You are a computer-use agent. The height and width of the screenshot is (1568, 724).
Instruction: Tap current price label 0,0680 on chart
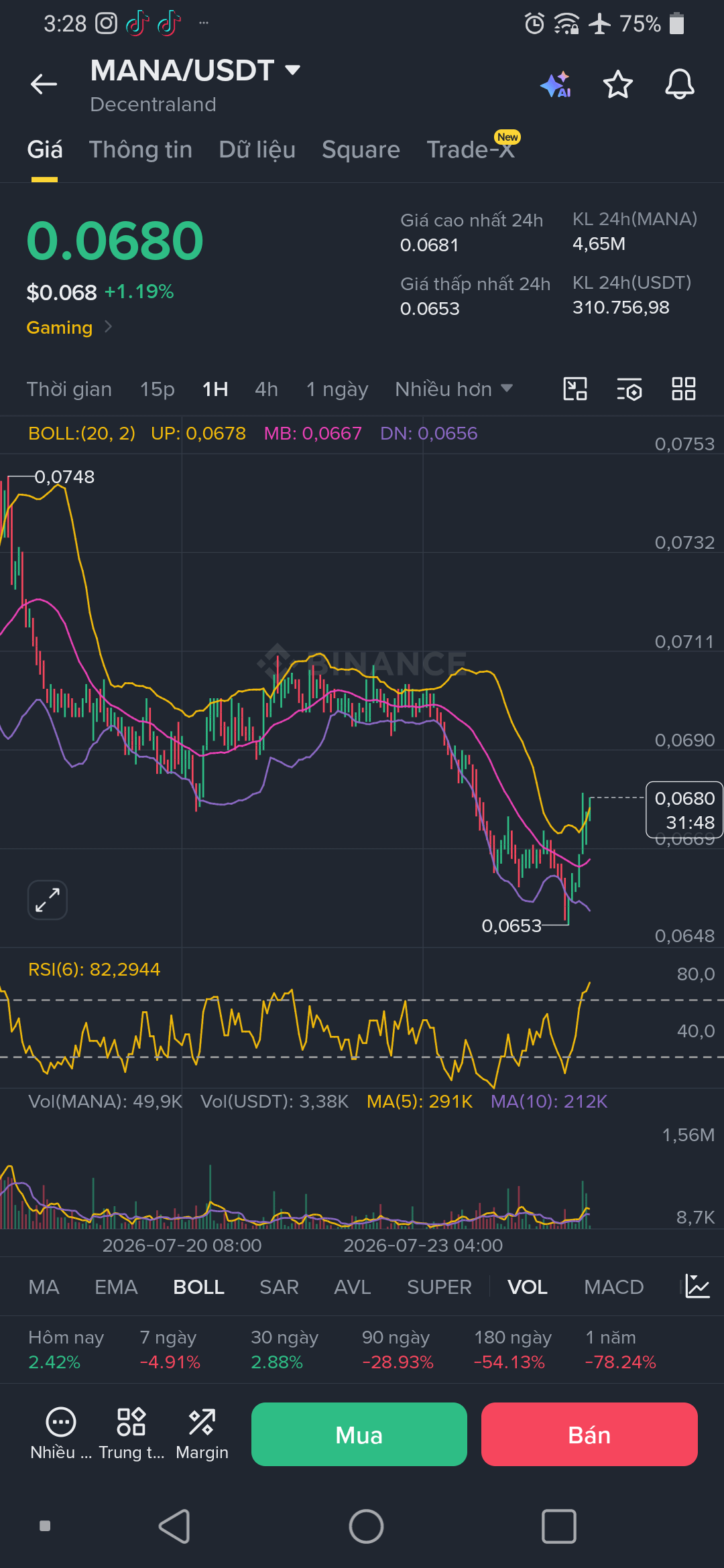pos(684,810)
